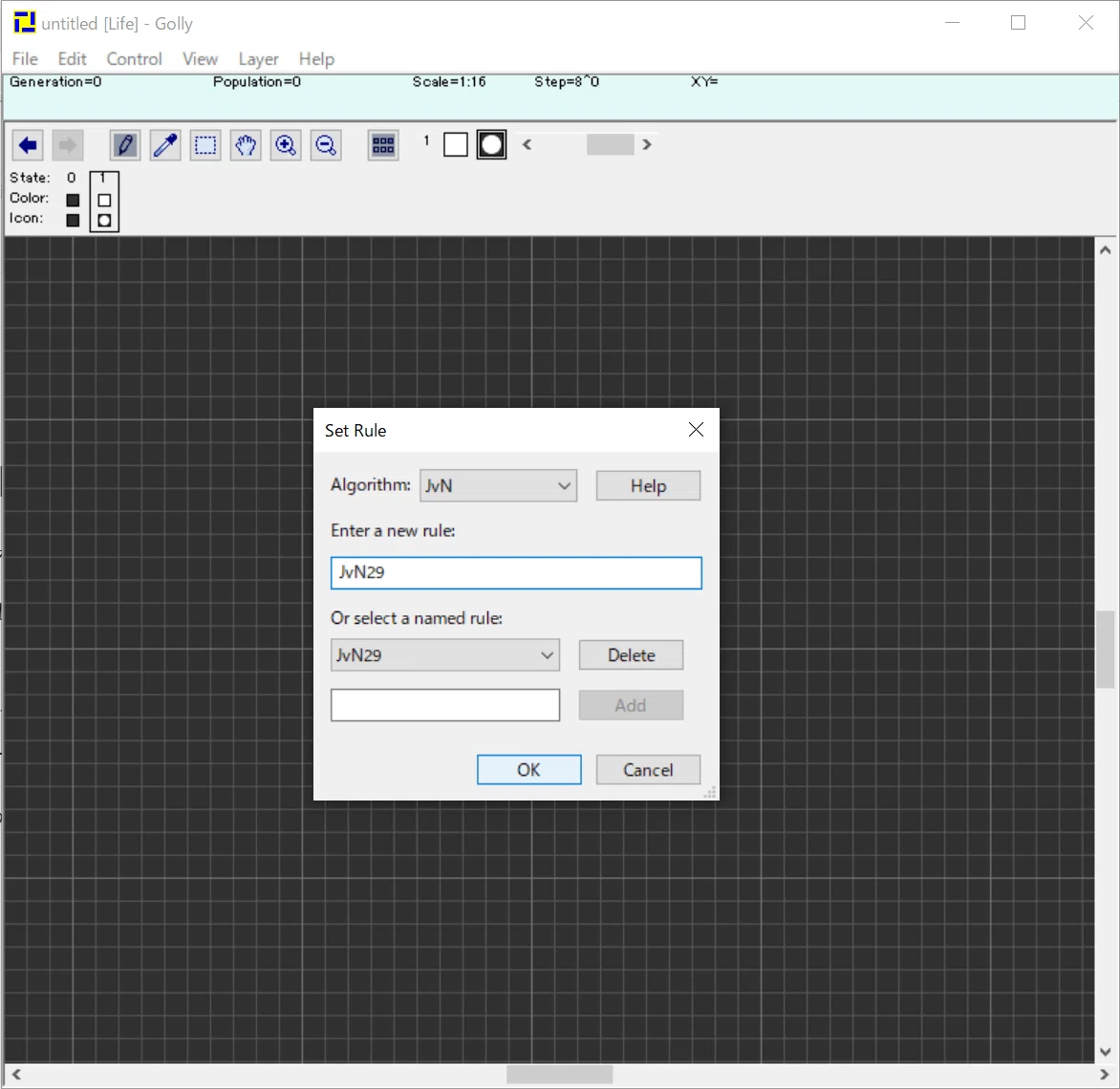Click the Generation=0 status text
The width and height of the screenshot is (1120, 1089).
55,82
